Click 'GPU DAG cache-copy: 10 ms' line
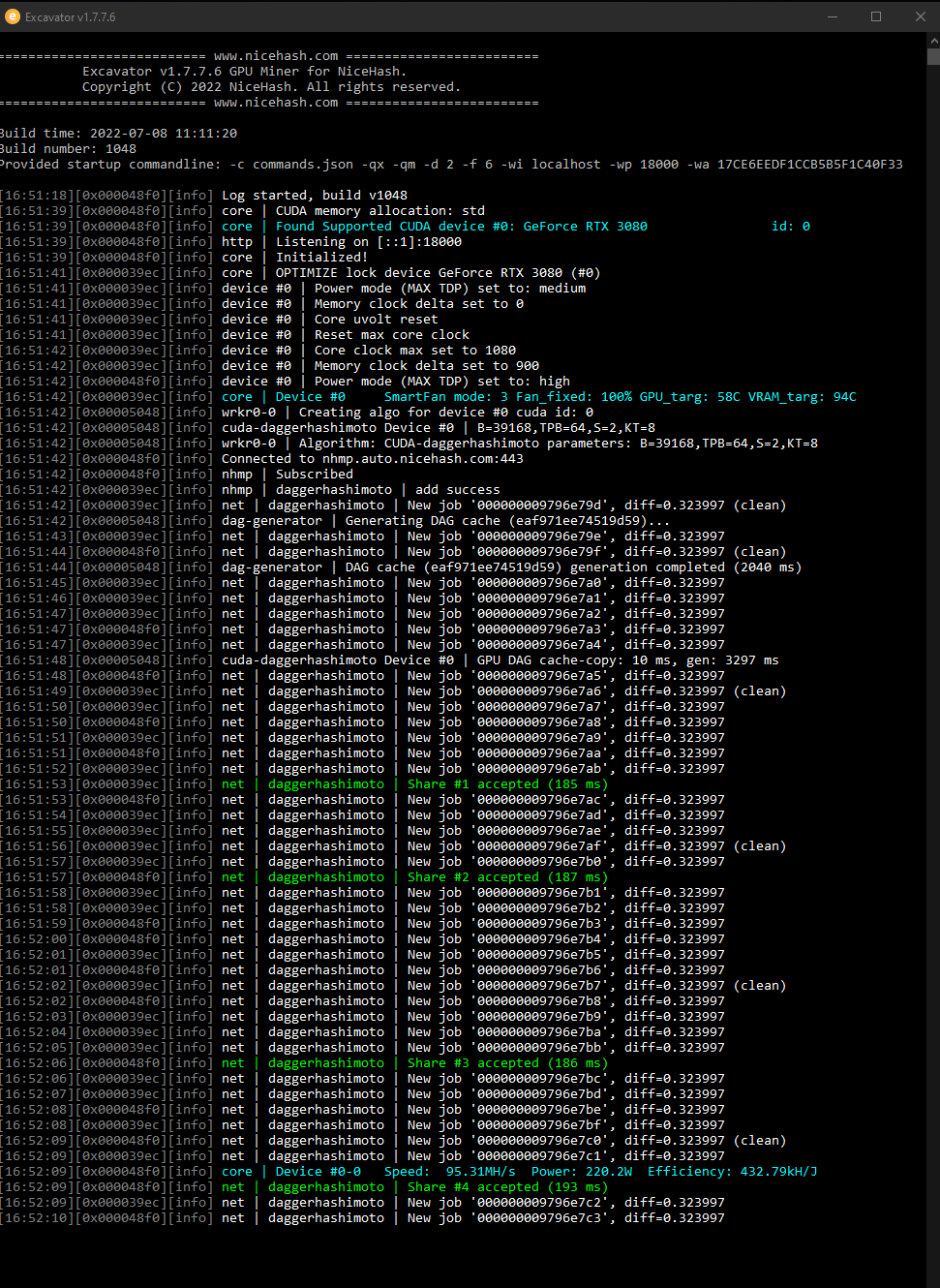The height and width of the screenshot is (1288, 940). click(389, 660)
